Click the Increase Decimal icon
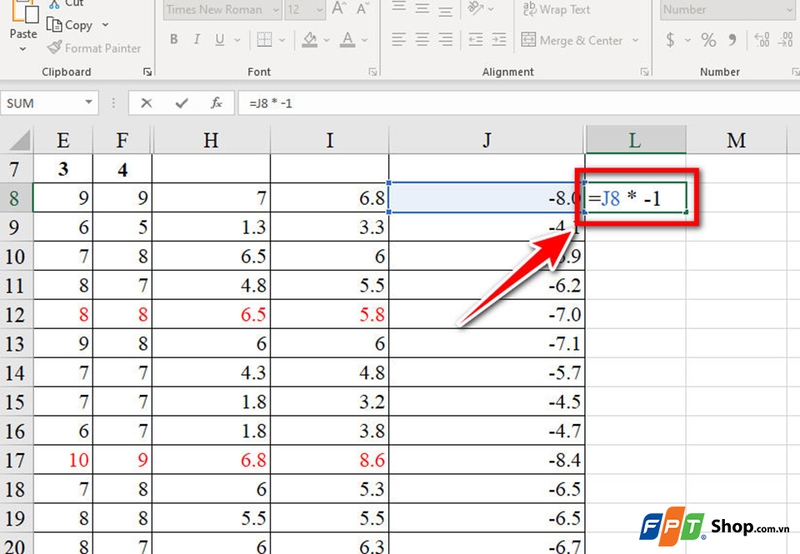800x554 pixels. pyautogui.click(x=762, y=40)
